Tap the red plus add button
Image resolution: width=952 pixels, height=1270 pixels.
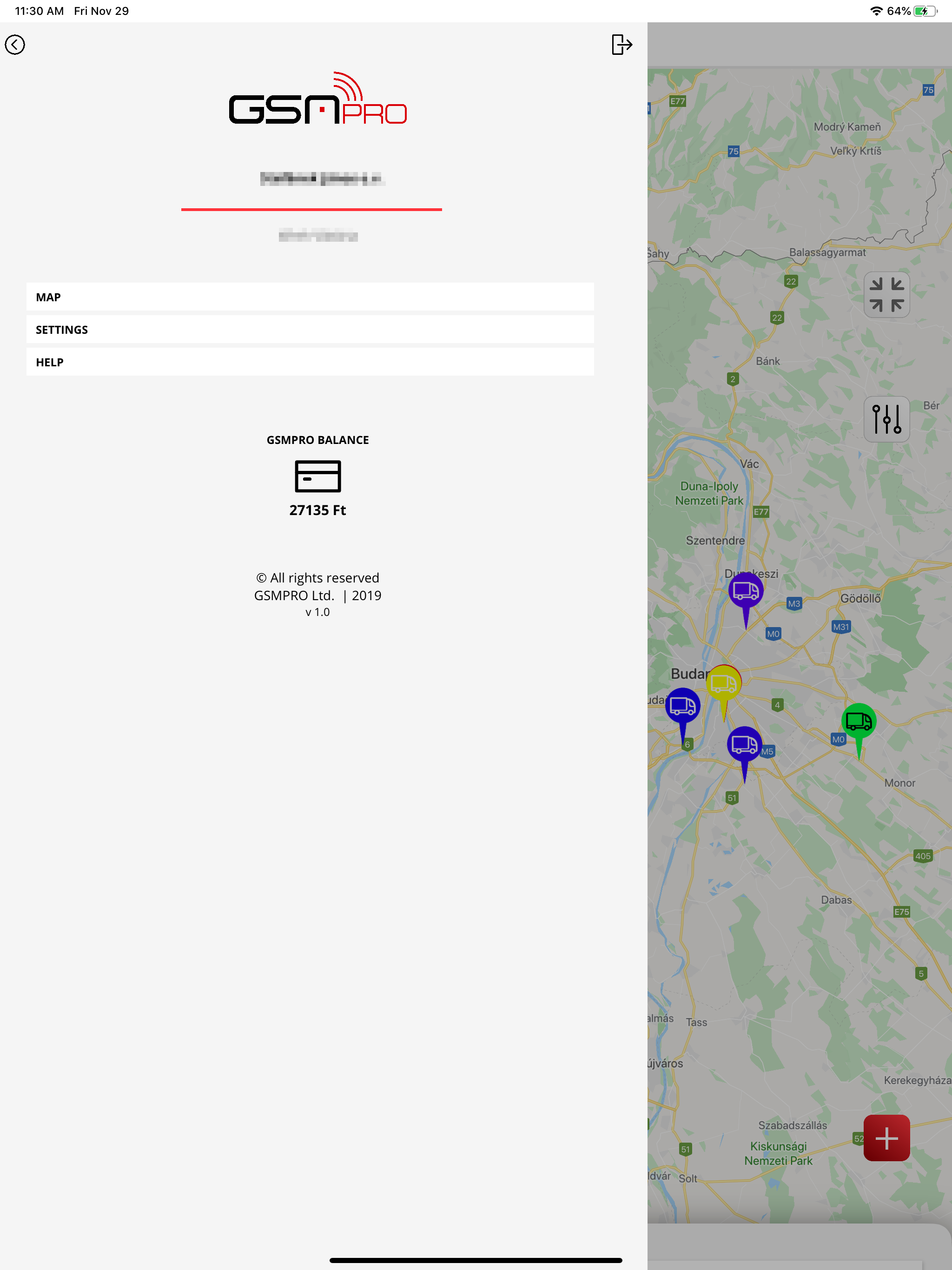[886, 1138]
